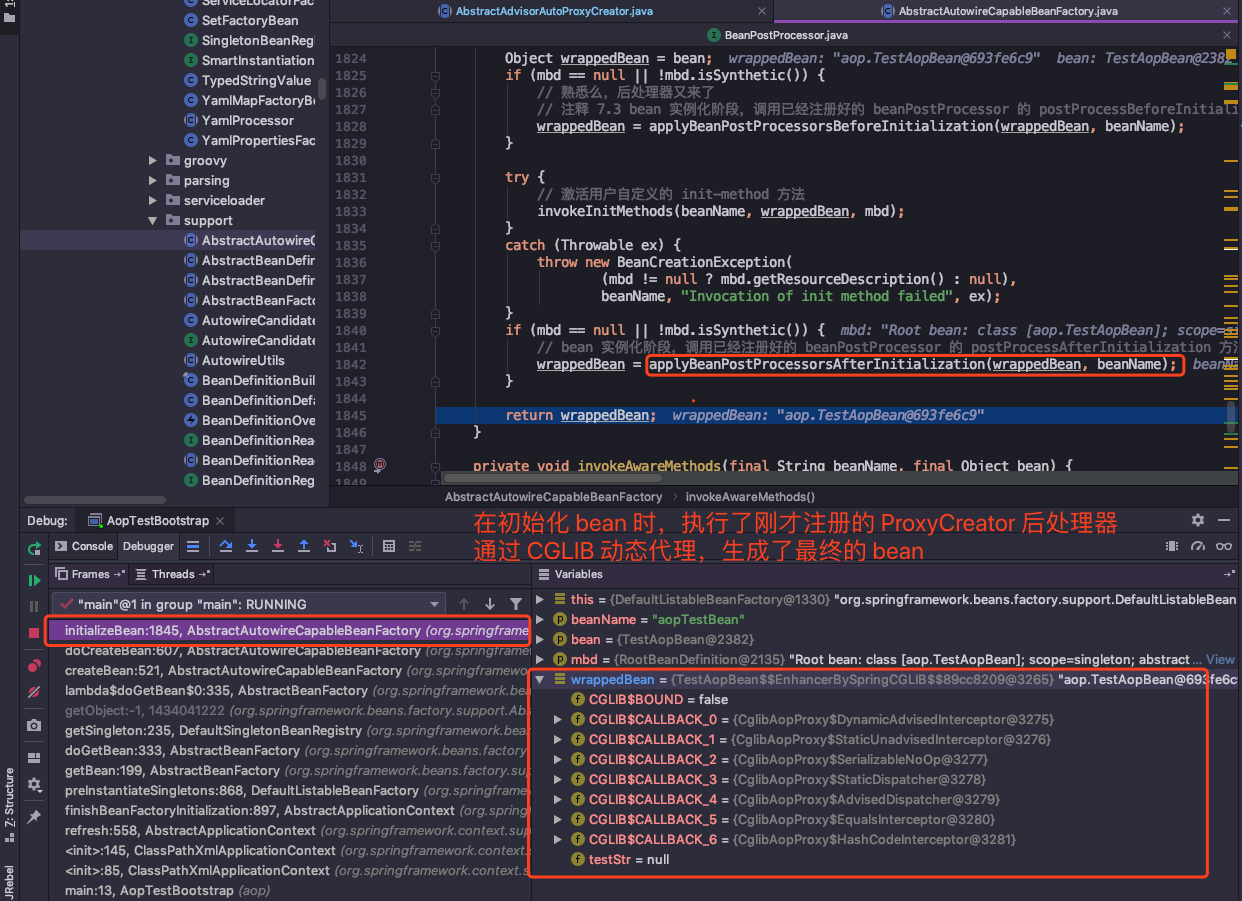Toggle Mute Breakpoints icon
The image size is (1242, 901).
coord(34,692)
